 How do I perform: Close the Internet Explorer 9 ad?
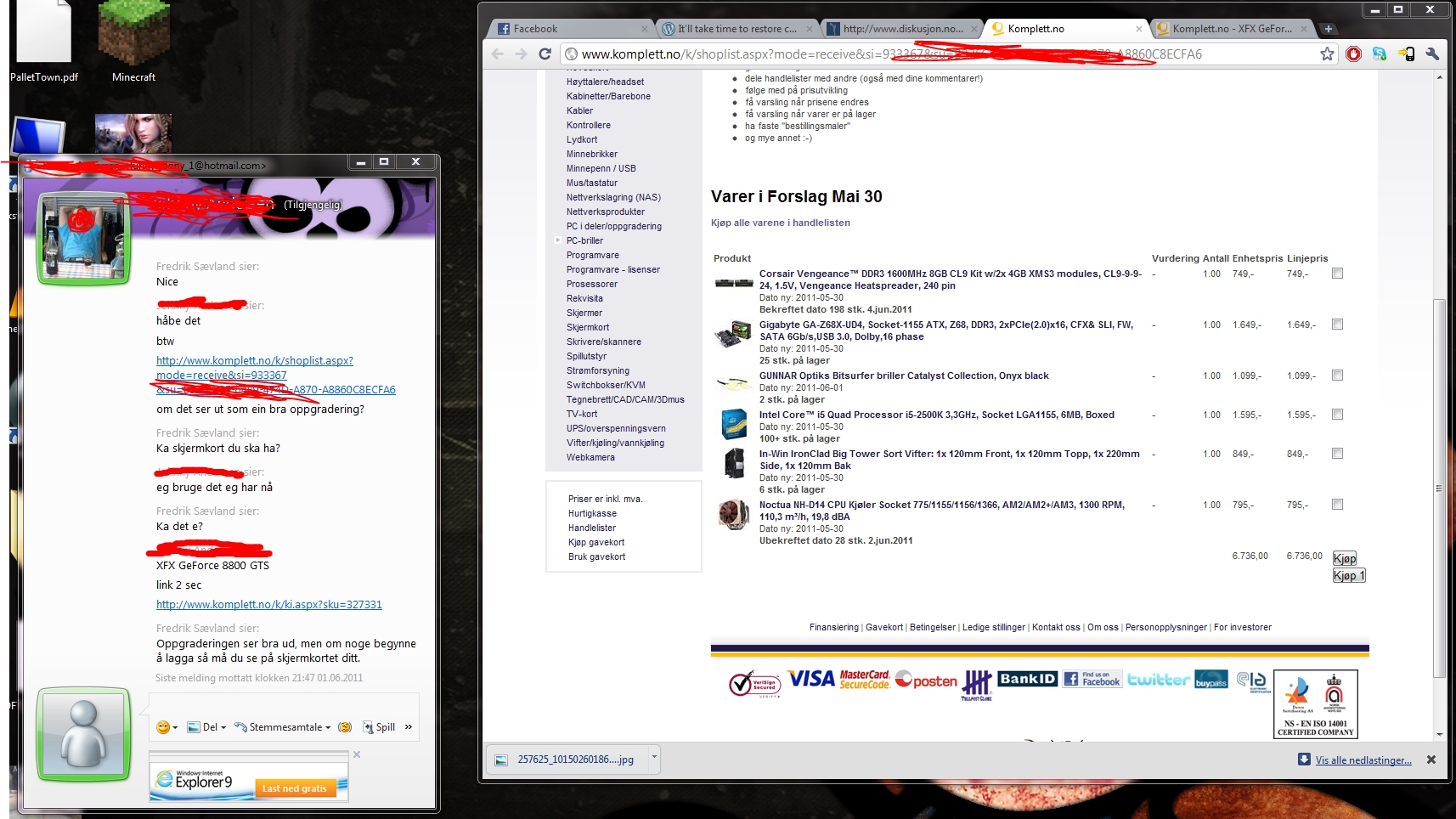tap(357, 754)
